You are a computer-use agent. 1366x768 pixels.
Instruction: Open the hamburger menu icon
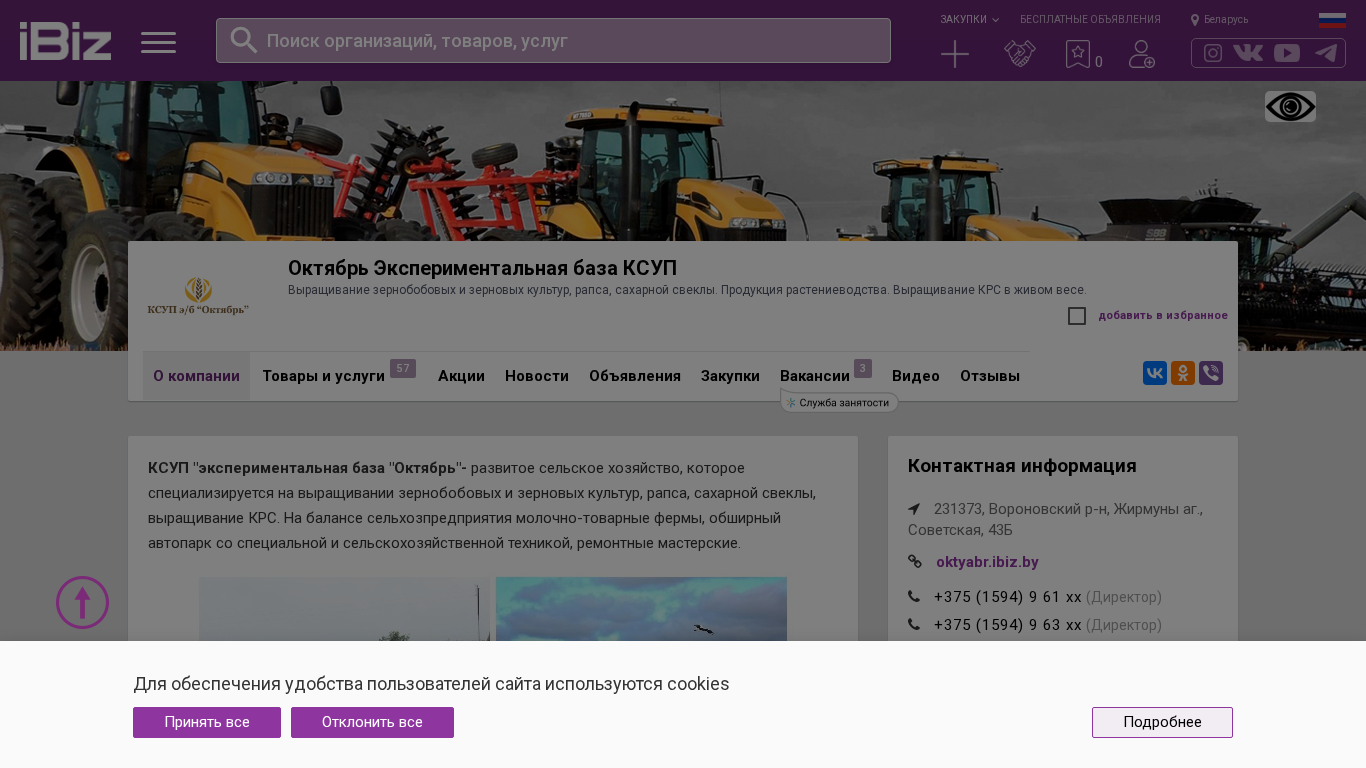point(158,42)
